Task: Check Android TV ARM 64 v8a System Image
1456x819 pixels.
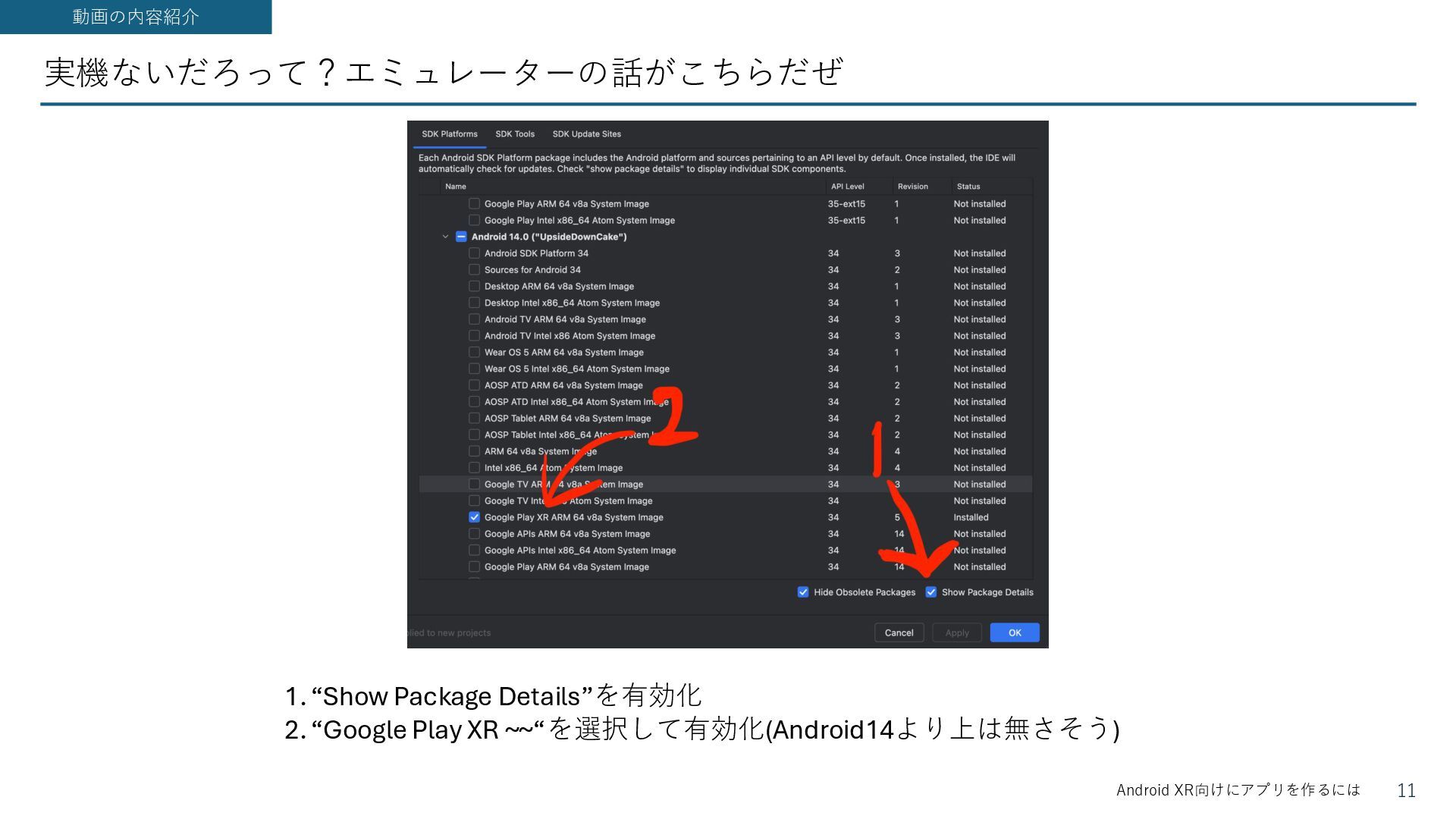Action: [x=474, y=319]
